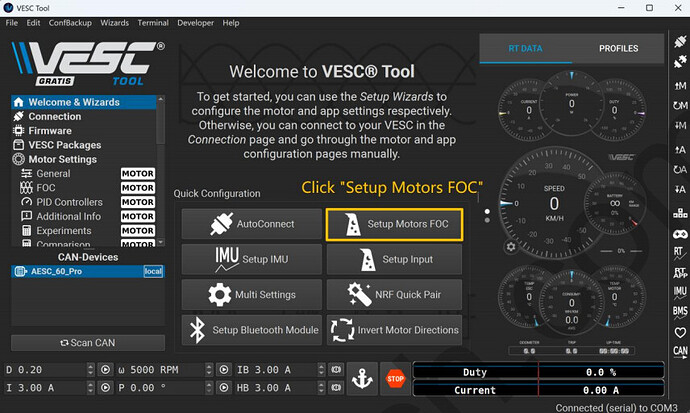Open Additional Info motor page
Image resolution: width=690 pixels, height=413 pixels.
pyautogui.click(x=84, y=216)
